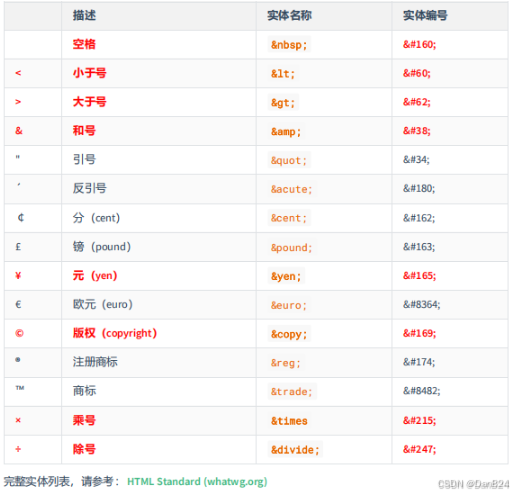Select the &acute; entity name
This screenshot has height=495, width=513.
coord(292,189)
